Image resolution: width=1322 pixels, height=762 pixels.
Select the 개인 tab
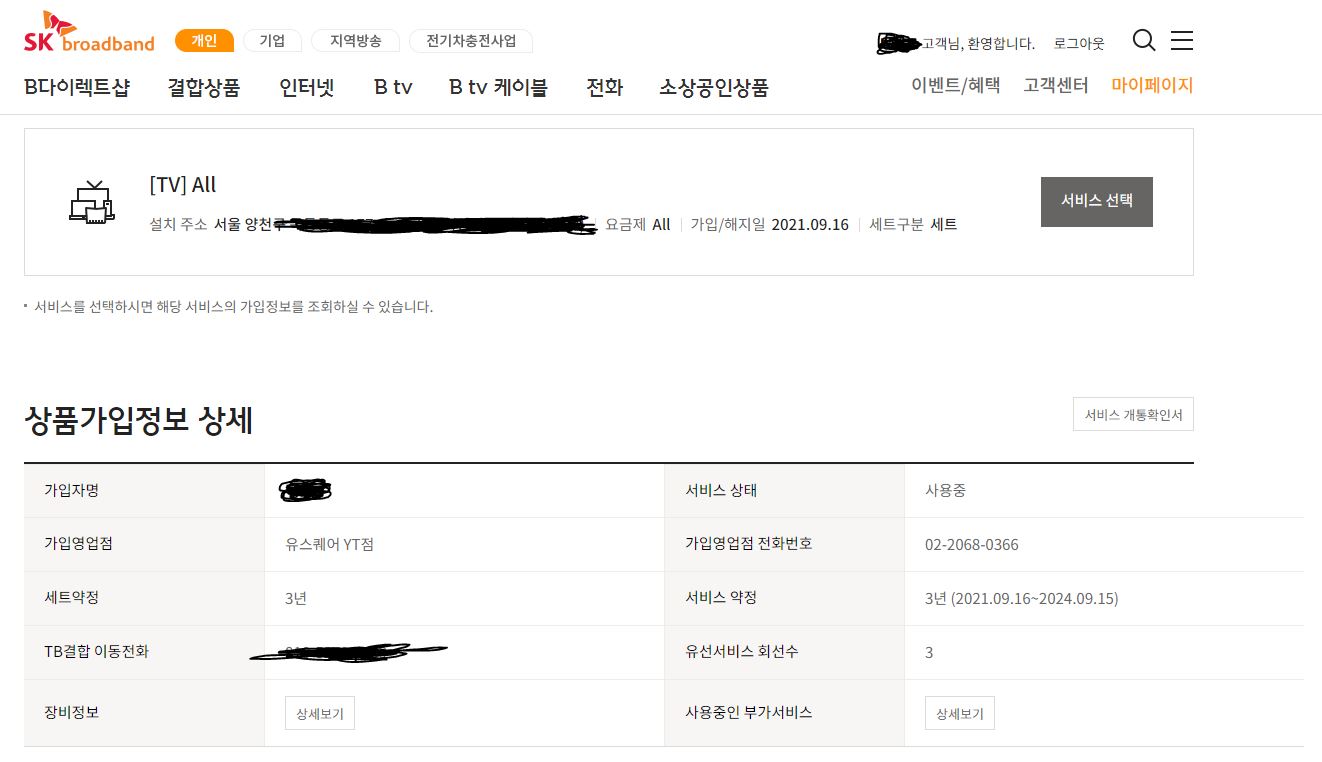pyautogui.click(x=204, y=41)
